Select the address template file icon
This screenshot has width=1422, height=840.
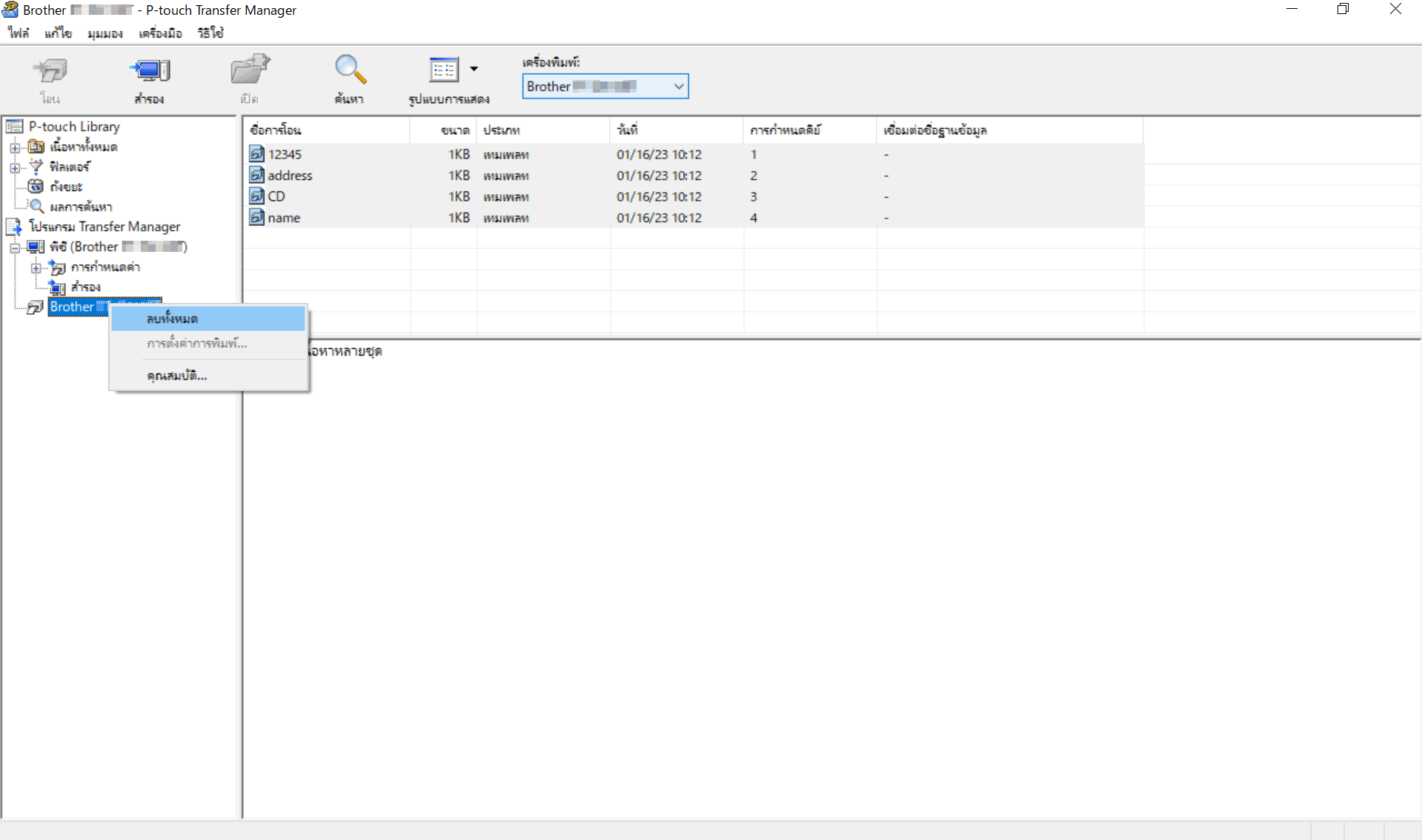click(x=256, y=176)
